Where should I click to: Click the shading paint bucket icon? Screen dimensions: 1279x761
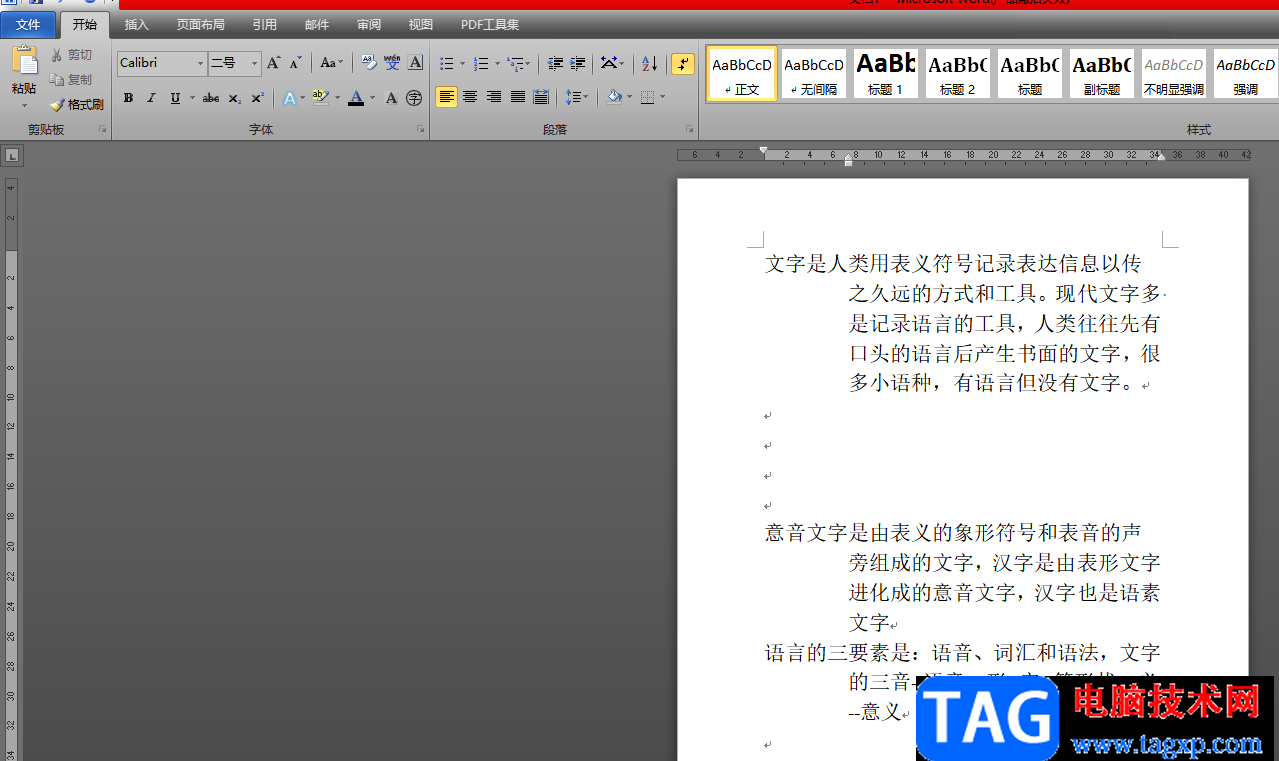[x=614, y=98]
